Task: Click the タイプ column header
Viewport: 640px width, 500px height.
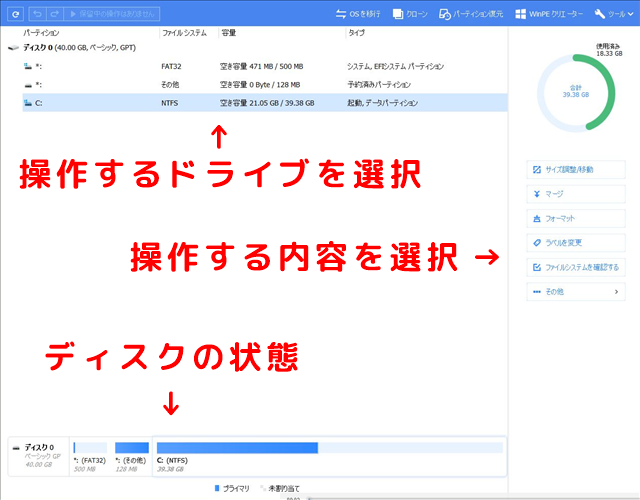Action: click(356, 33)
